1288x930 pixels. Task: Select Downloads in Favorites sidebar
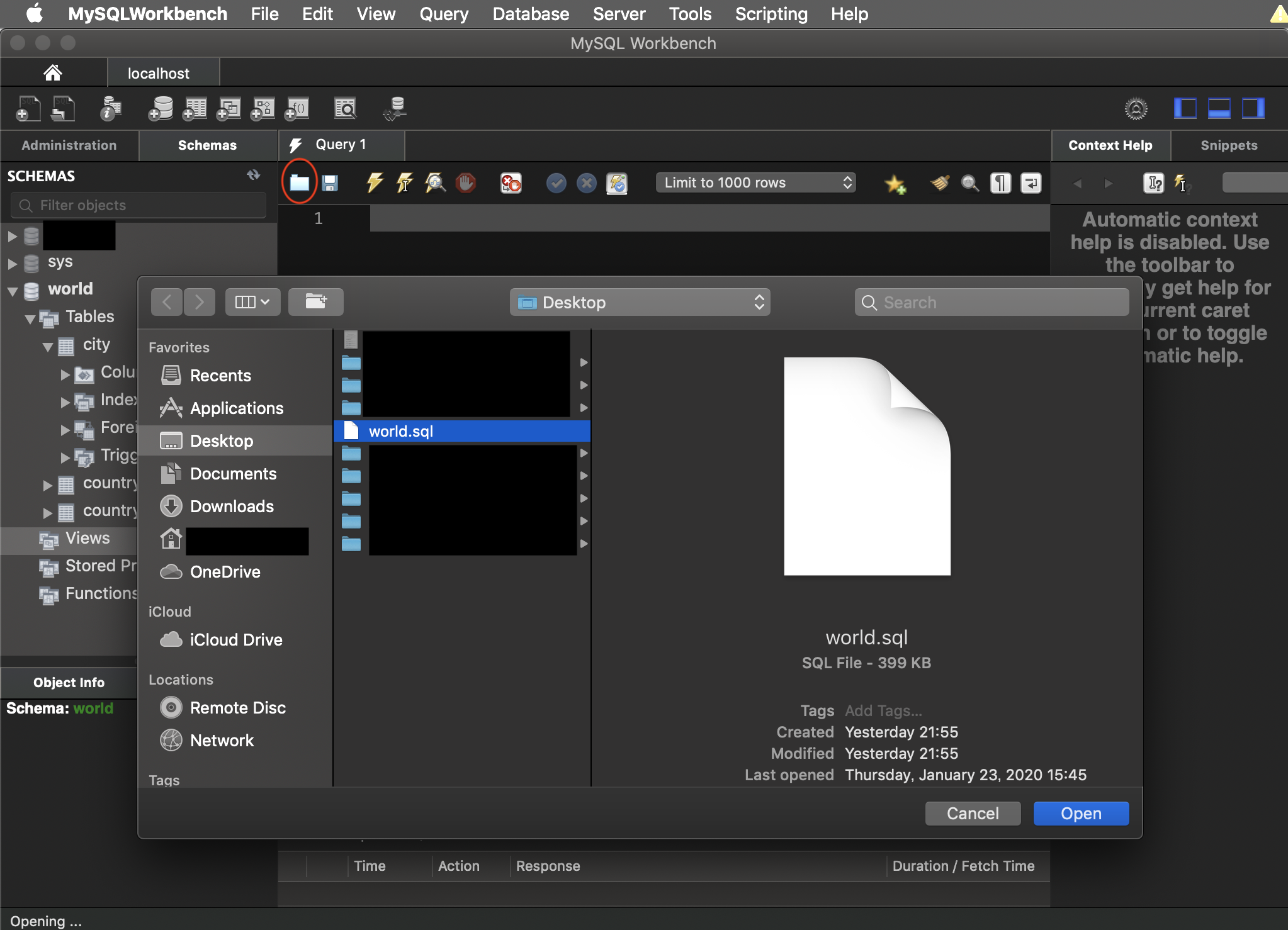pyautogui.click(x=232, y=507)
